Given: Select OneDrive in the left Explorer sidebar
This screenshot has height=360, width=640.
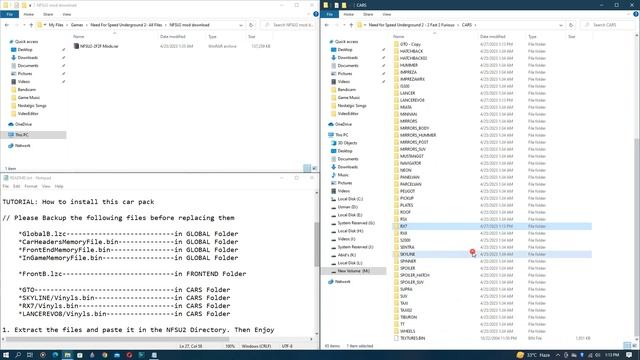Looking at the screenshot, I should click(x=20, y=124).
